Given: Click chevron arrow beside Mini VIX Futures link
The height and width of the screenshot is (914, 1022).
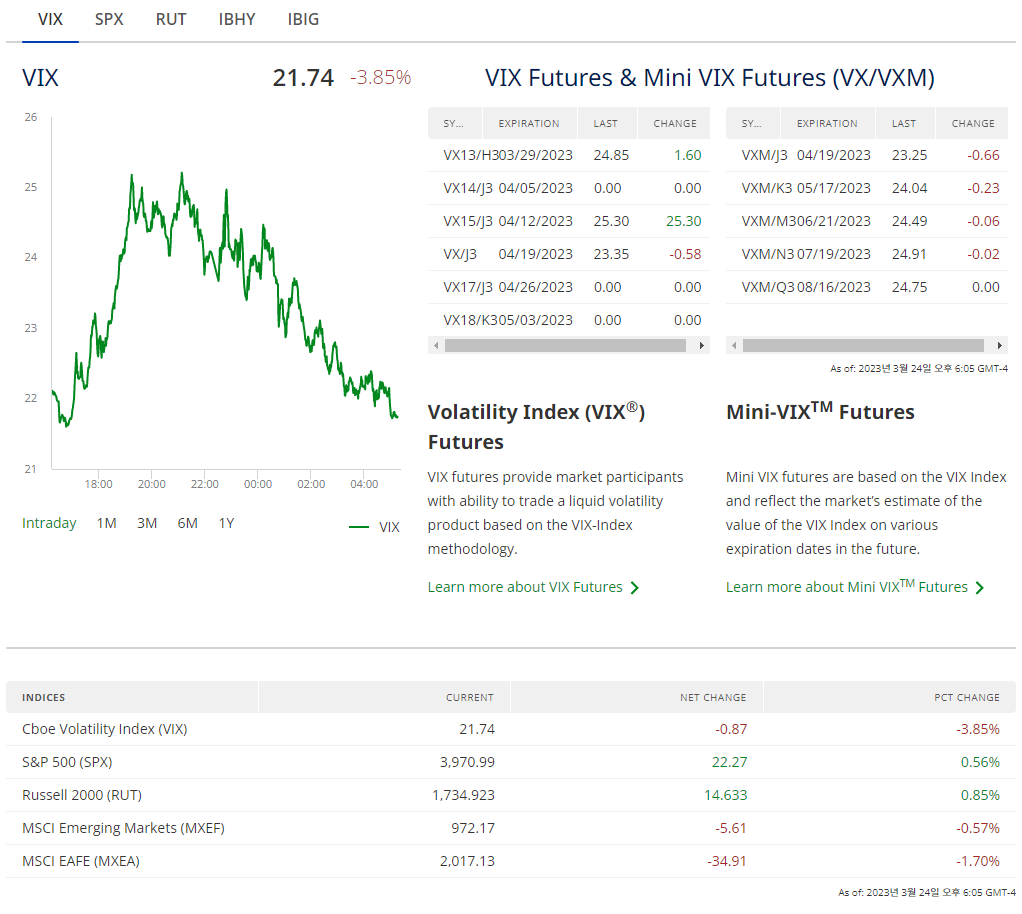Looking at the screenshot, I should click(x=980, y=588).
